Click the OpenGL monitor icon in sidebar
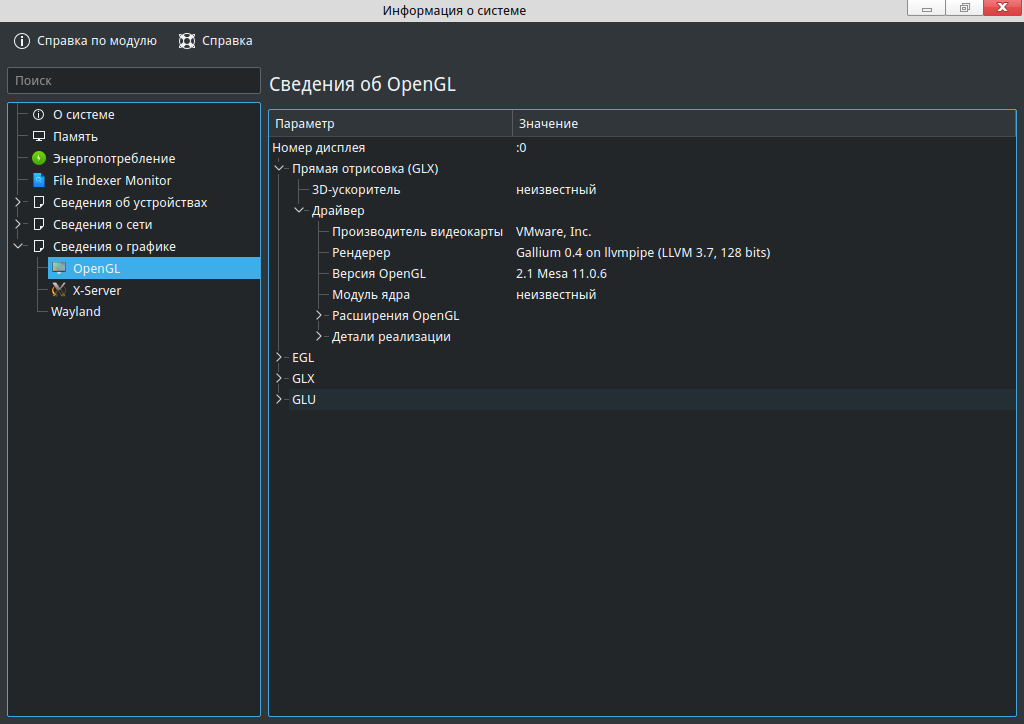Screen dimensions: 1024x724 (x=59, y=268)
